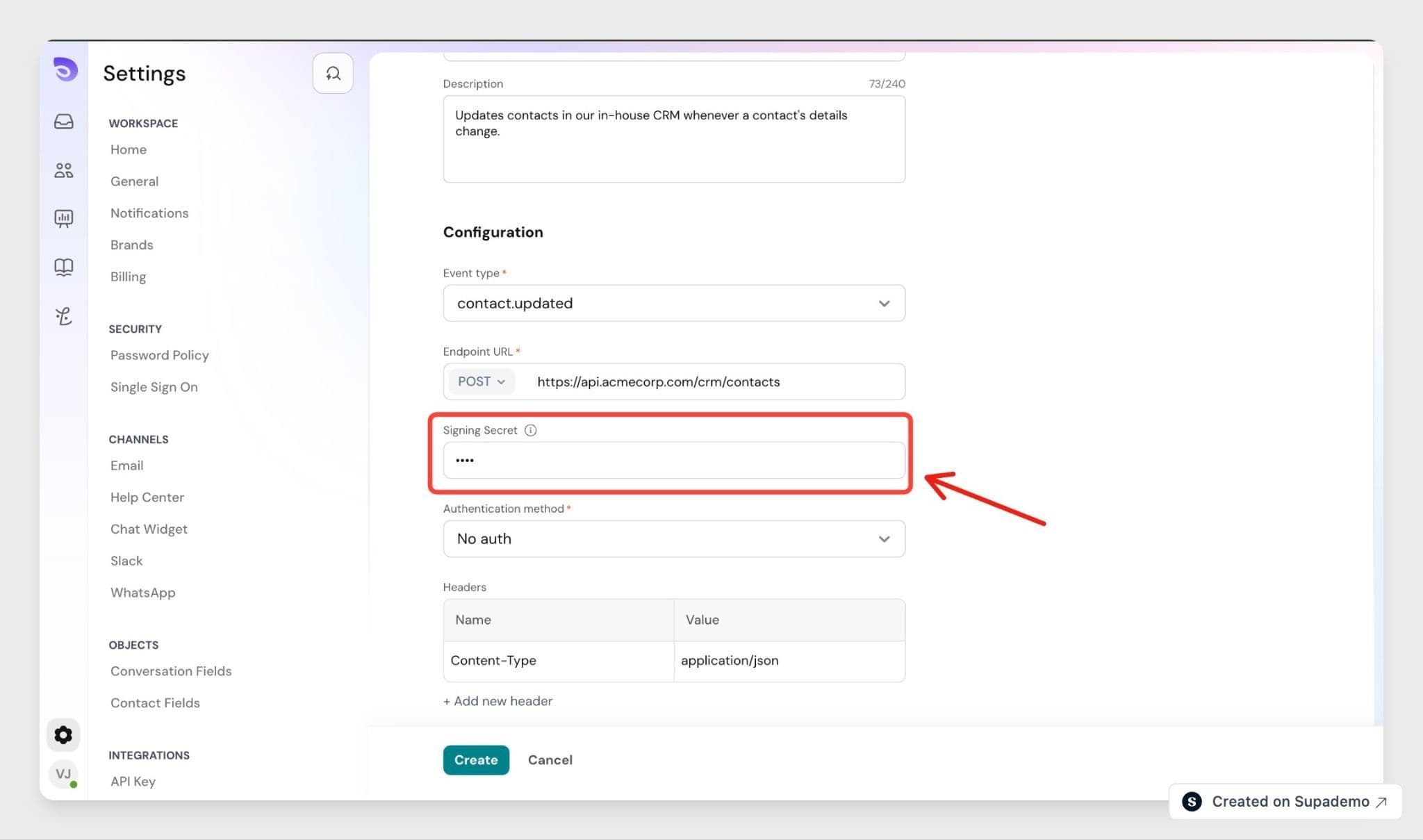Open Single Sign On settings
Viewport: 1423px width, 840px height.
(x=154, y=387)
